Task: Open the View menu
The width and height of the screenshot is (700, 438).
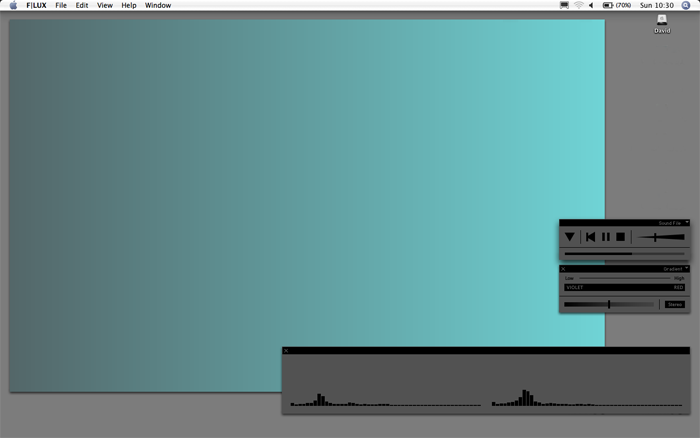Action: [x=105, y=5]
